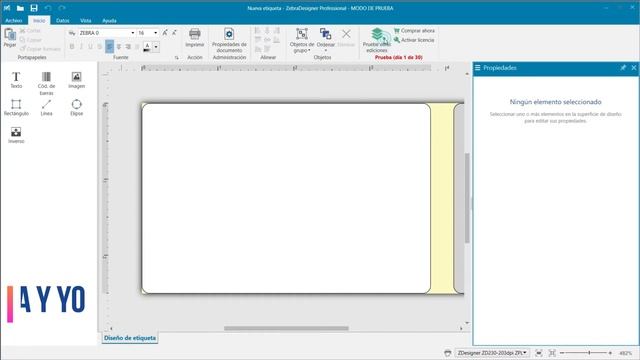The height and width of the screenshot is (360, 640).
Task: Open the font color dropdown arrow
Action: coord(156,47)
